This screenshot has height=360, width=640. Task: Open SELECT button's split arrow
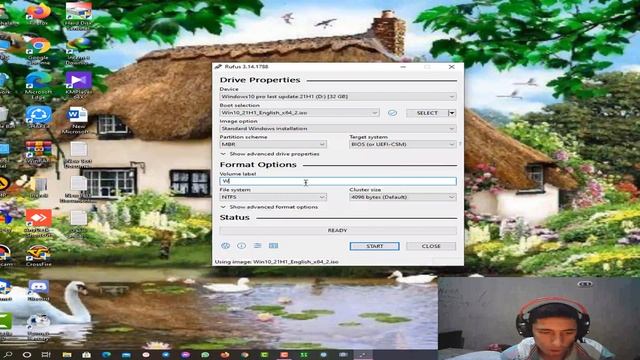pyautogui.click(x=452, y=113)
